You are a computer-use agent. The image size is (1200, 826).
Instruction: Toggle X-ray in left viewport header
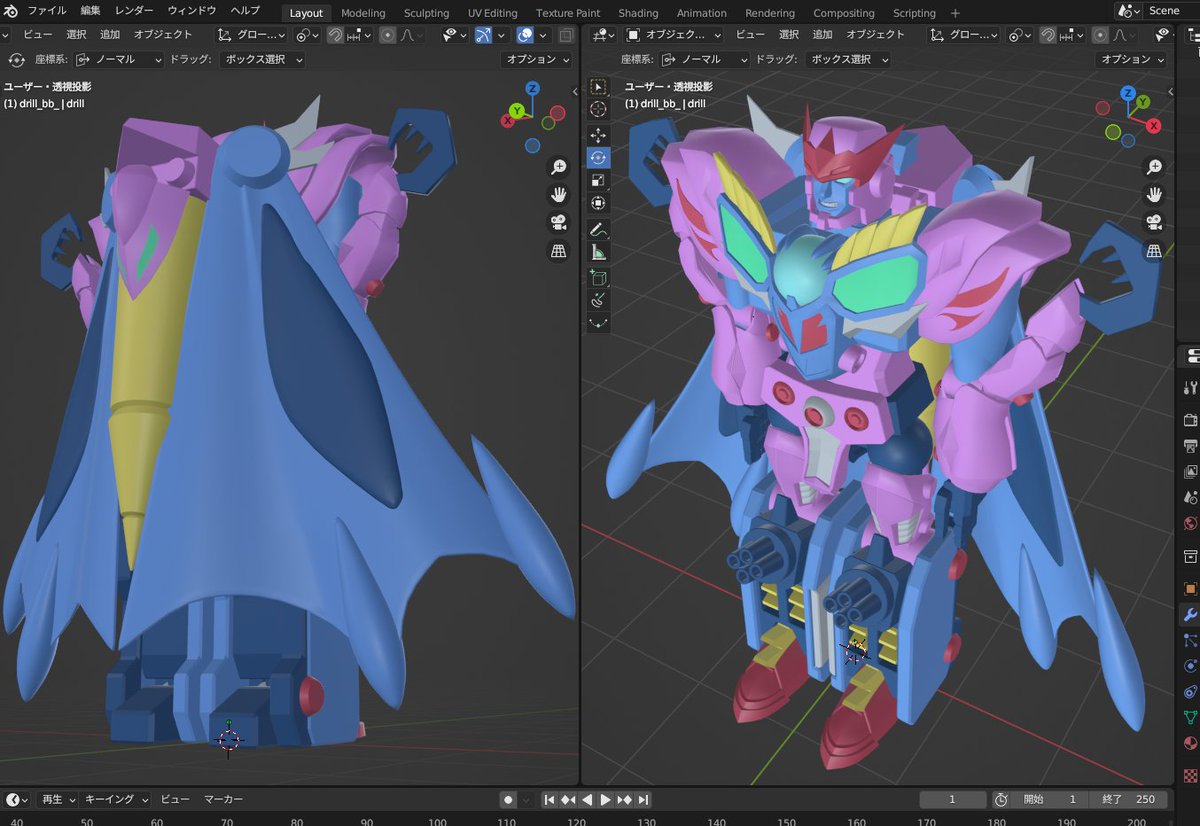click(566, 35)
